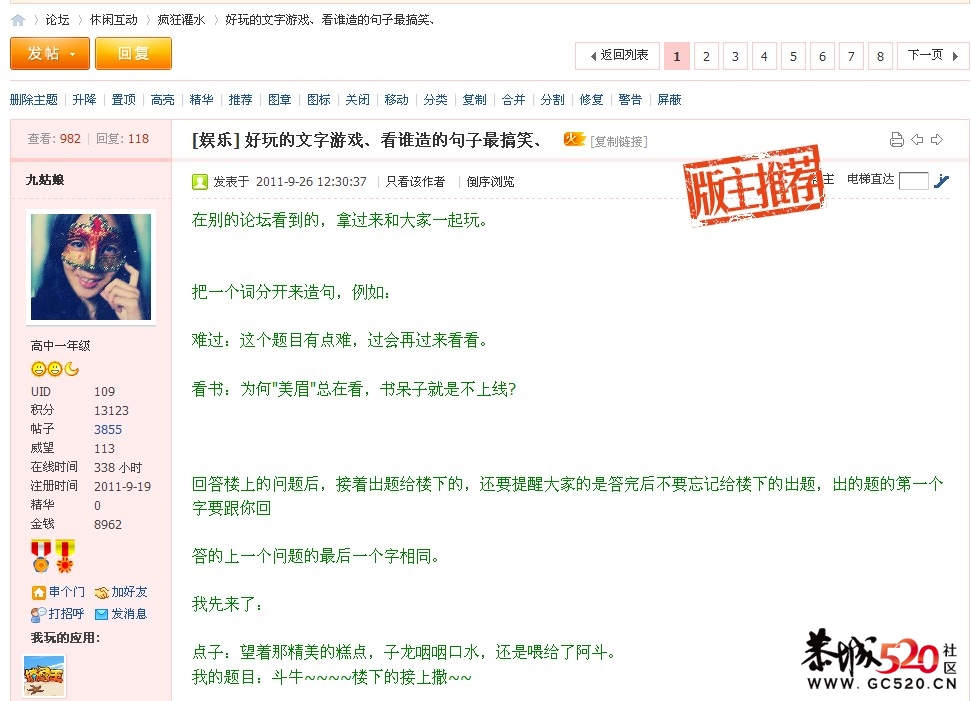Click 关闭 moderation option
971x701 pixels.
pos(357,100)
